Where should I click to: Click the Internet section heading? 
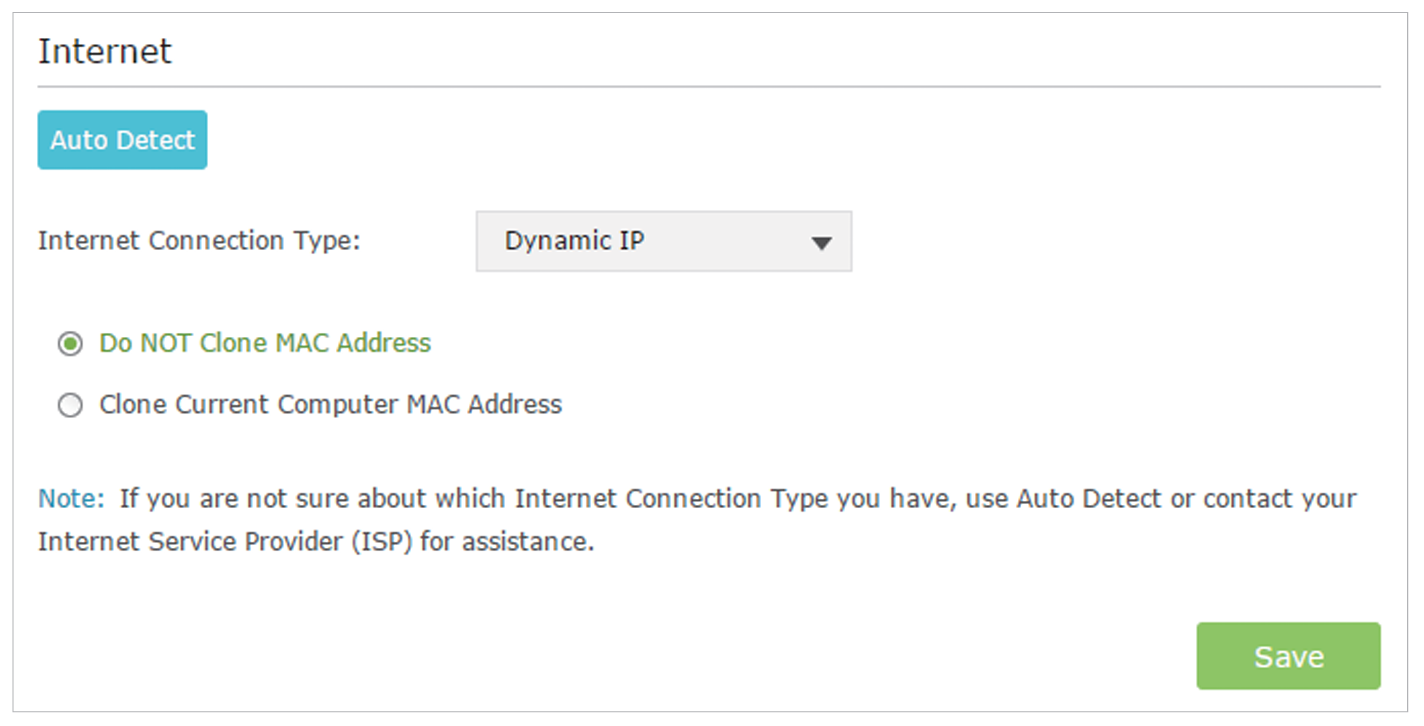coord(104,50)
